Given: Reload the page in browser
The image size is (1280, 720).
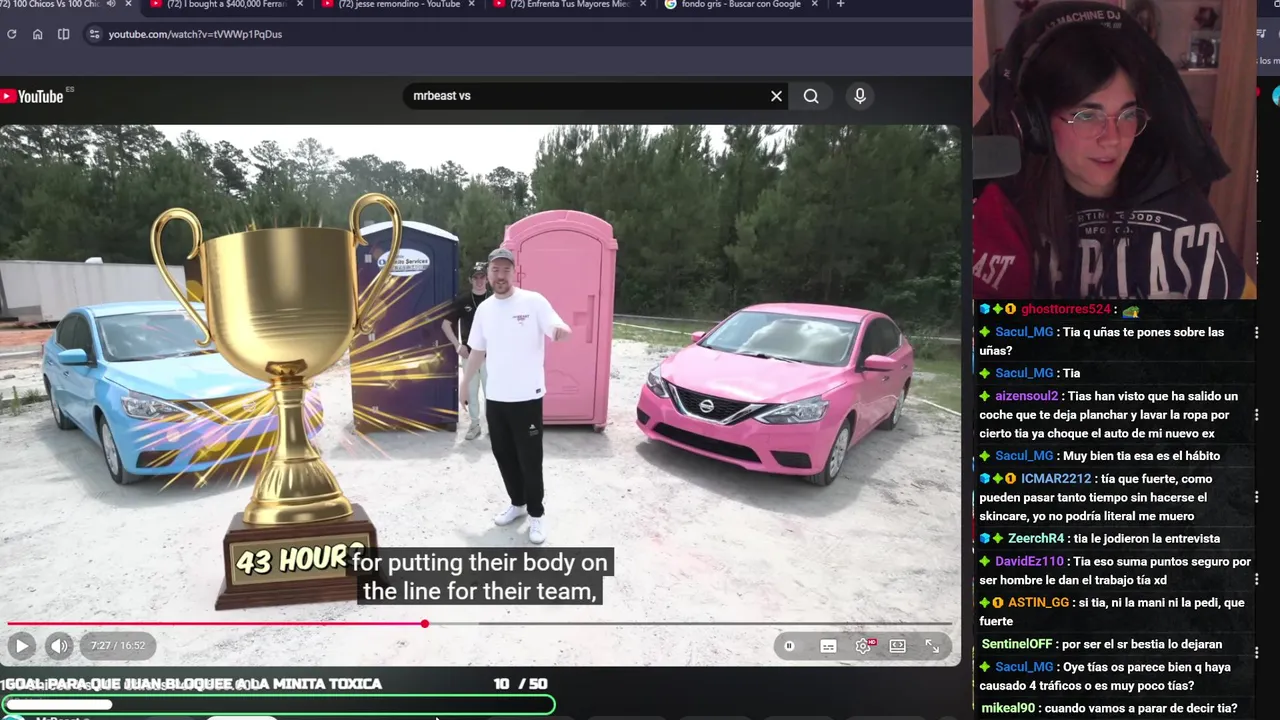Looking at the screenshot, I should [11, 34].
